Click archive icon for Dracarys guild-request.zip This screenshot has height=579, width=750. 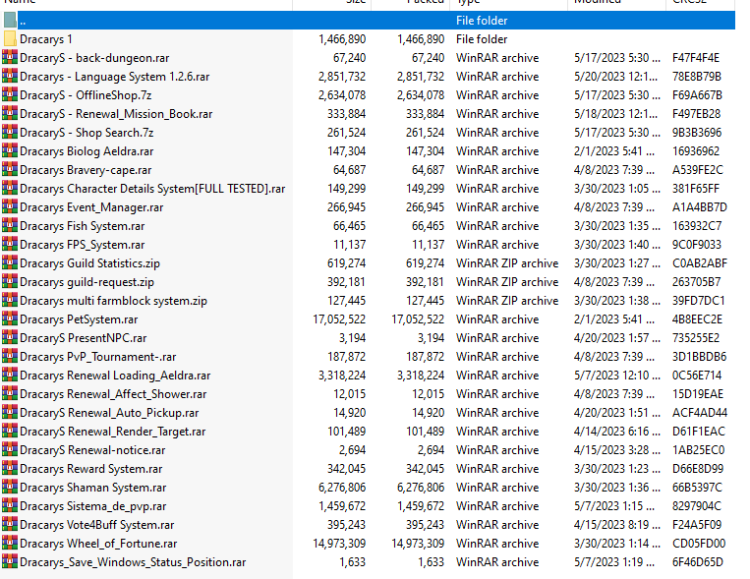(10, 281)
